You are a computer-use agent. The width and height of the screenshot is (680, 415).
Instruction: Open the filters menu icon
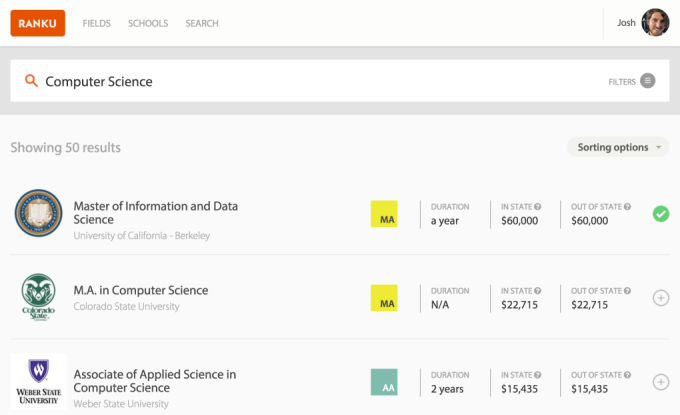647,81
